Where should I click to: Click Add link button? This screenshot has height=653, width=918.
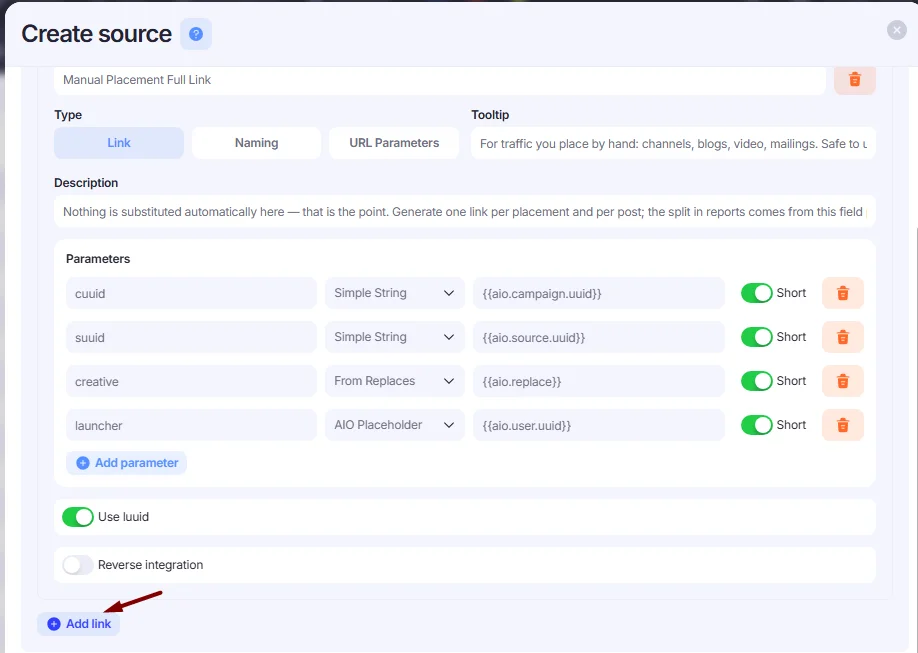(x=78, y=624)
